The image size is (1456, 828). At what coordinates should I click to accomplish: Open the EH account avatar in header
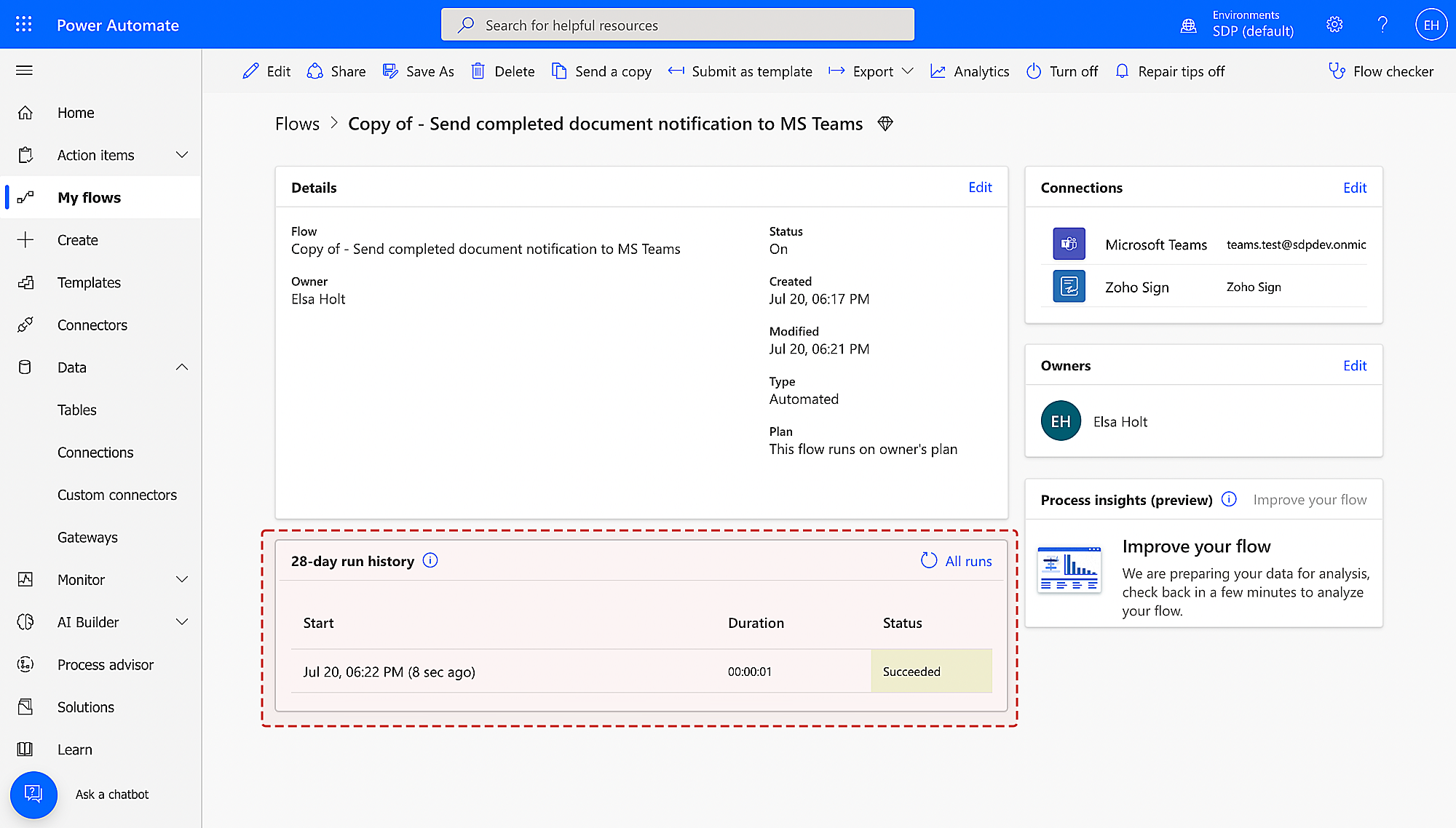[x=1431, y=25]
